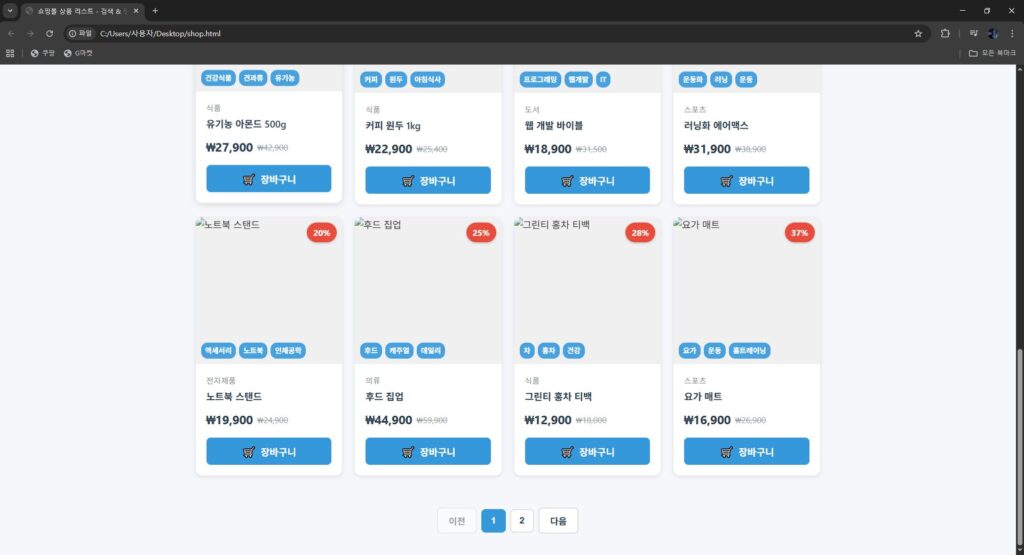Open the 후드 집업 product image
Image resolution: width=1024 pixels, height=555 pixels.
point(428,291)
